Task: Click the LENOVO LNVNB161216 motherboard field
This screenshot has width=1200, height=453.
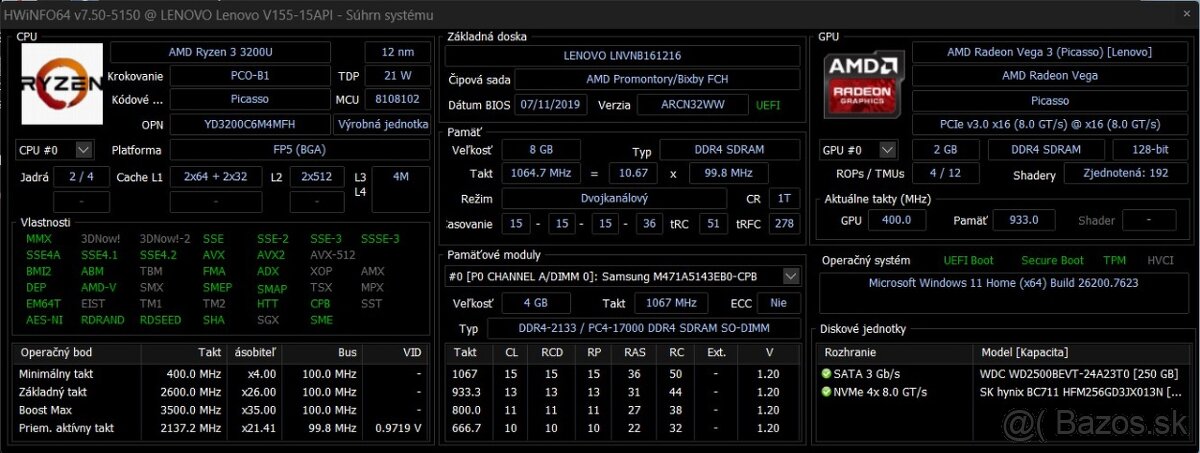Action: pos(622,56)
